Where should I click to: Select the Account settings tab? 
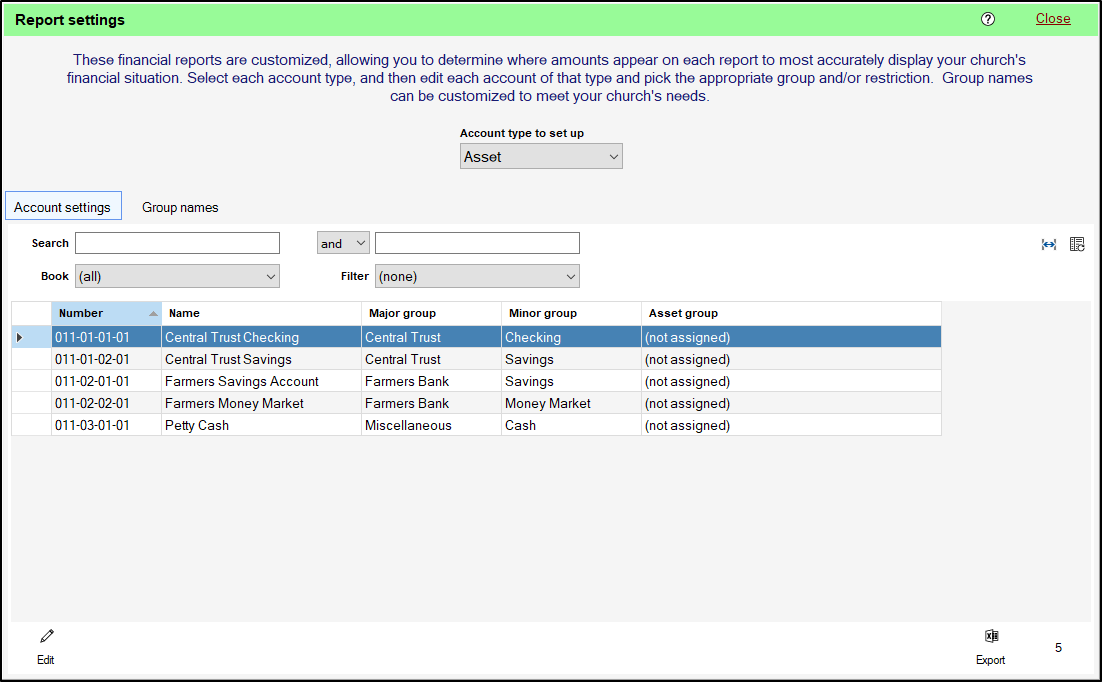(63, 207)
